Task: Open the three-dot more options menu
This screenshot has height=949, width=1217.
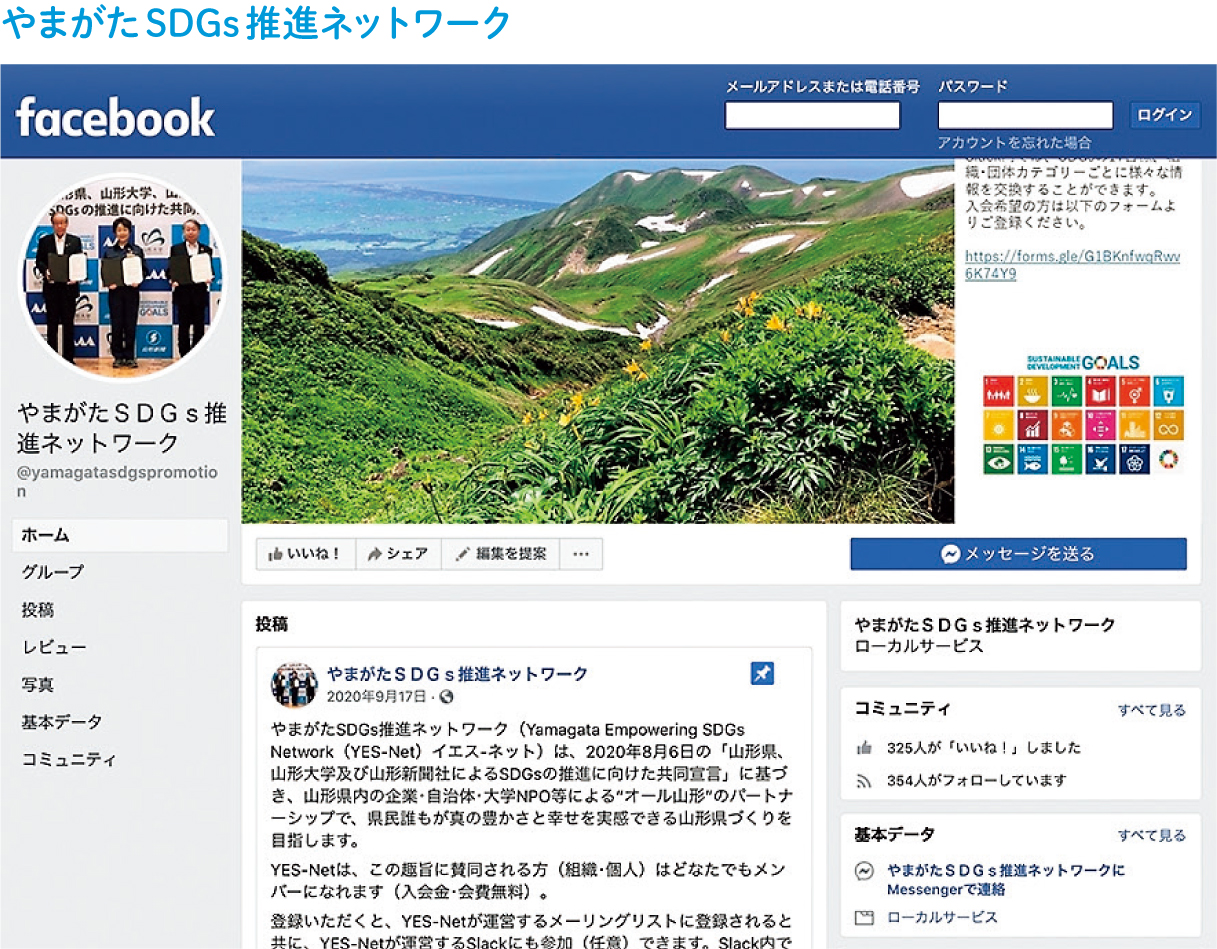Action: tap(581, 554)
